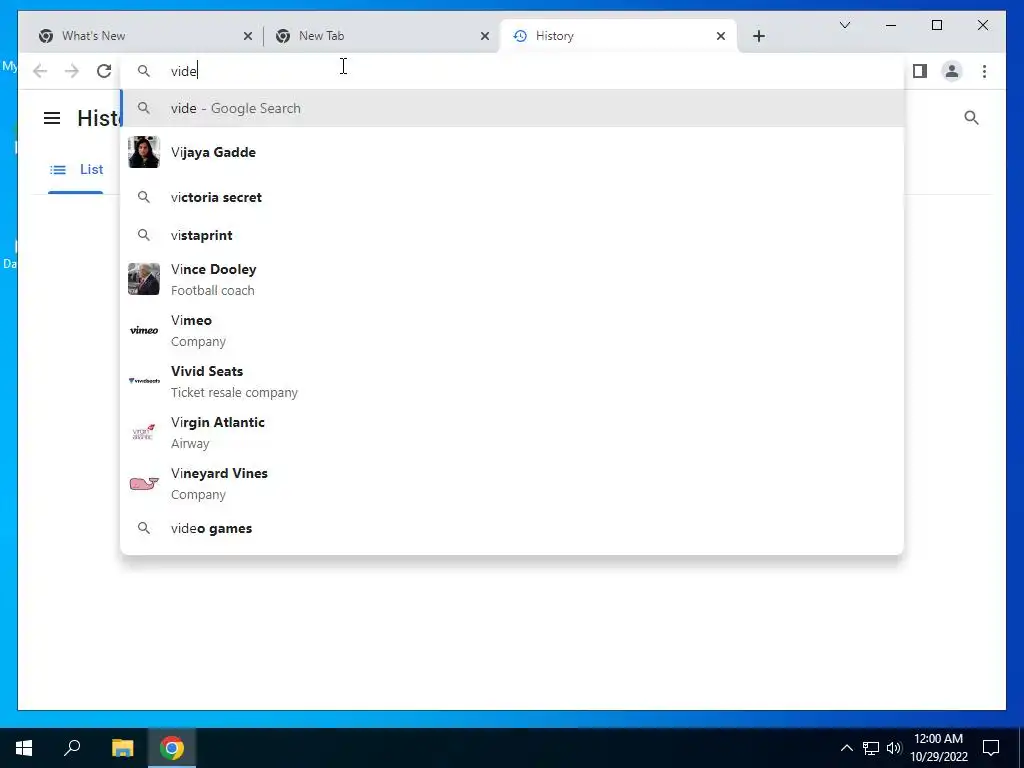Select the List view tab

76,170
